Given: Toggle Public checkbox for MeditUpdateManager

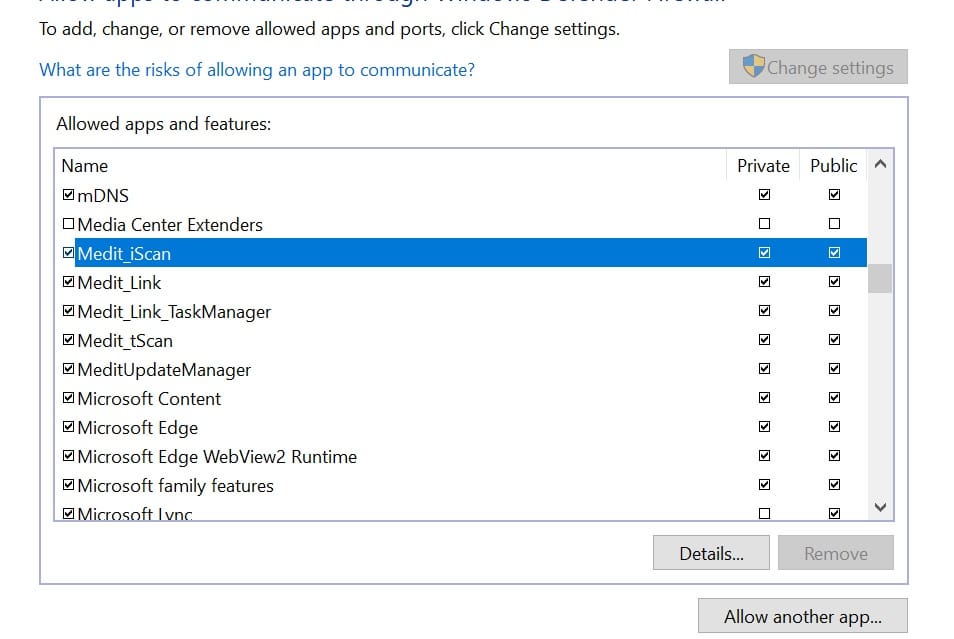Looking at the screenshot, I should click(x=834, y=369).
